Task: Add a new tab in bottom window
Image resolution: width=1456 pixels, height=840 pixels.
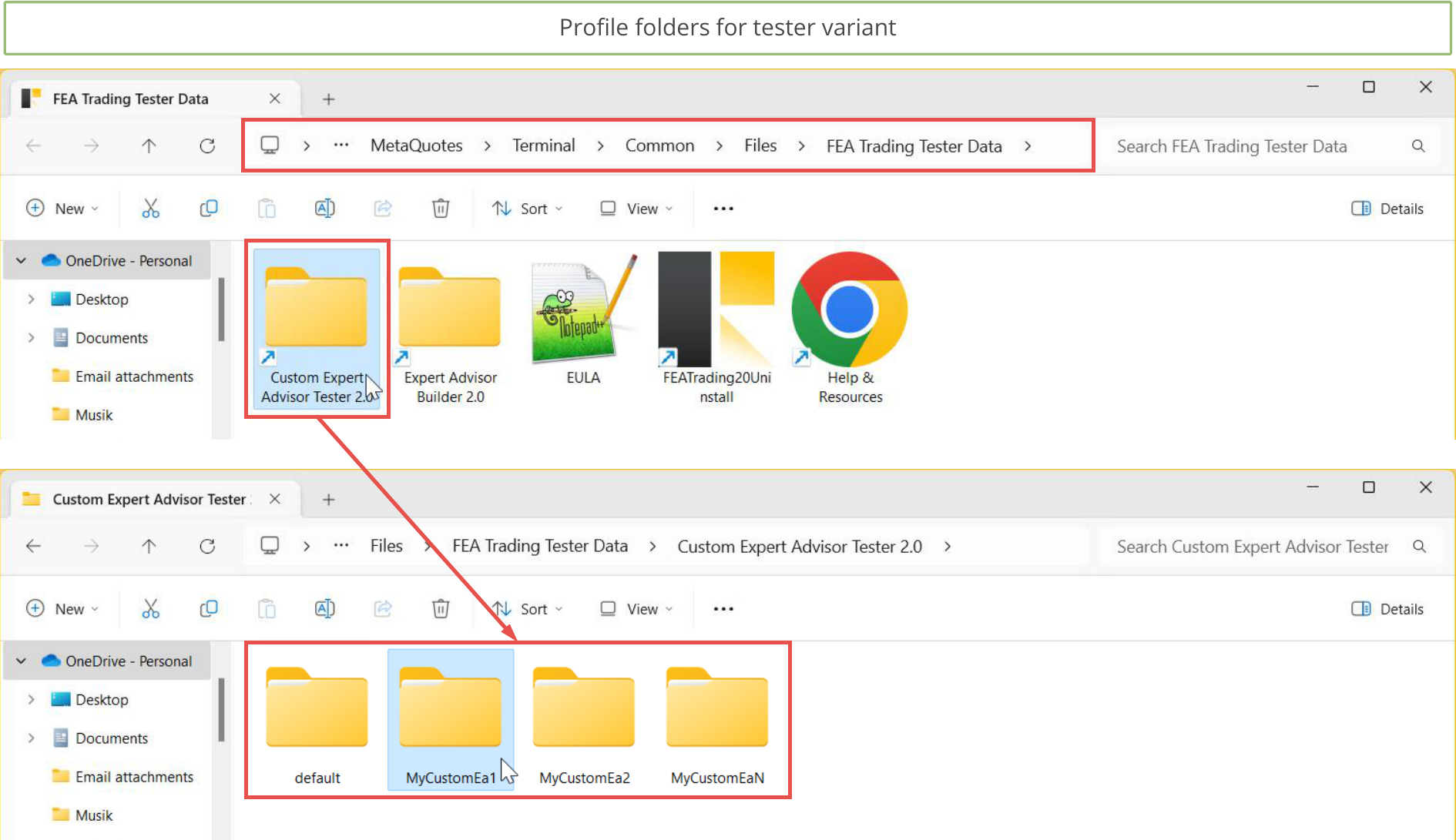Action: point(328,500)
